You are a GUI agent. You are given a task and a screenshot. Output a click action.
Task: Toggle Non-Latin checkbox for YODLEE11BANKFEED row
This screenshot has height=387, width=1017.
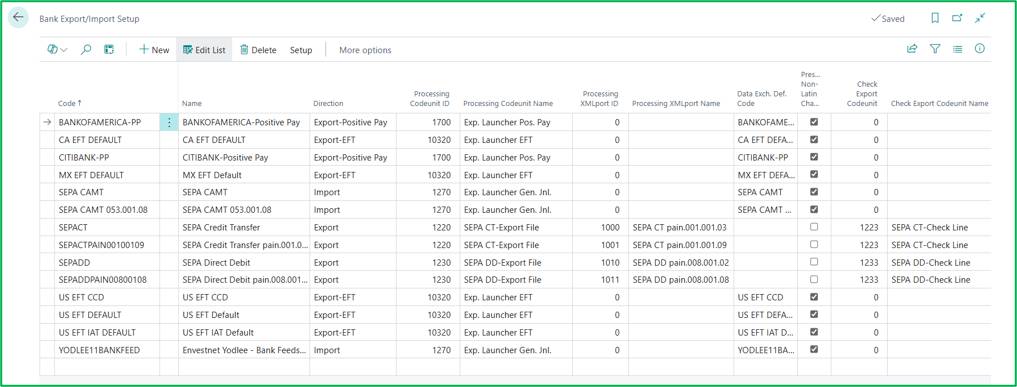[814, 349]
